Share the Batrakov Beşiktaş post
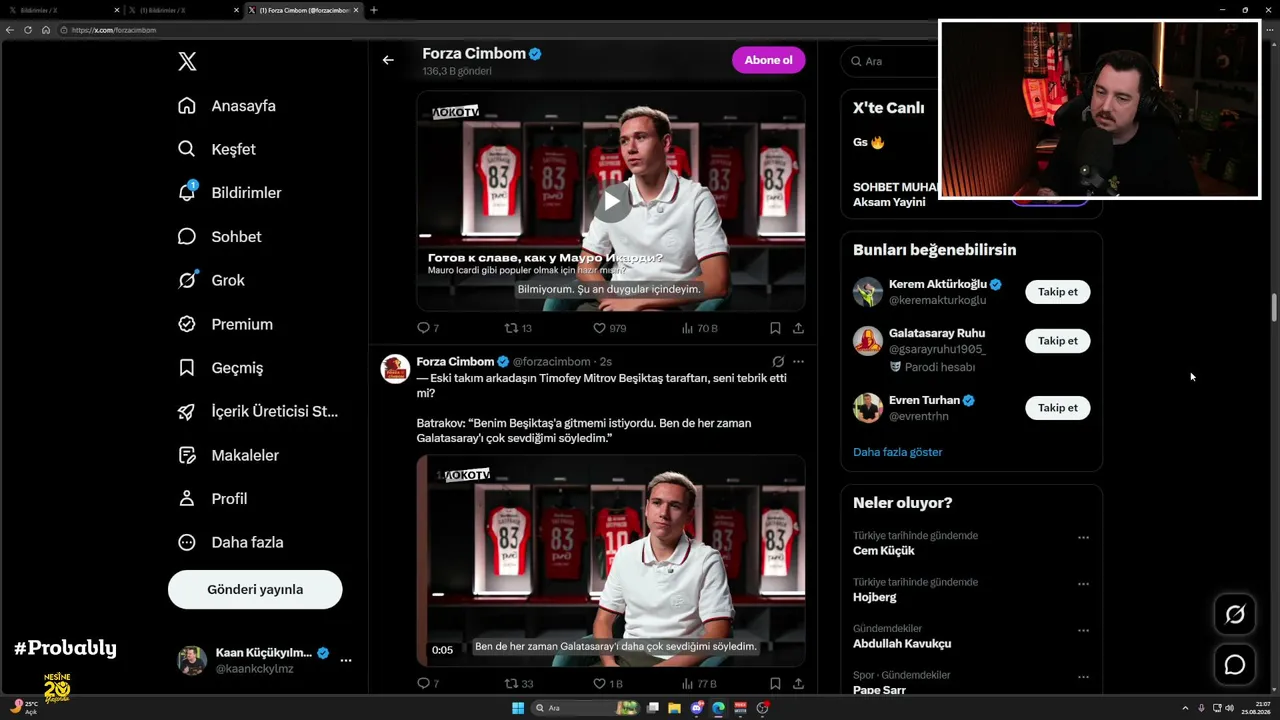Image resolution: width=1280 pixels, height=720 pixels. point(798,684)
